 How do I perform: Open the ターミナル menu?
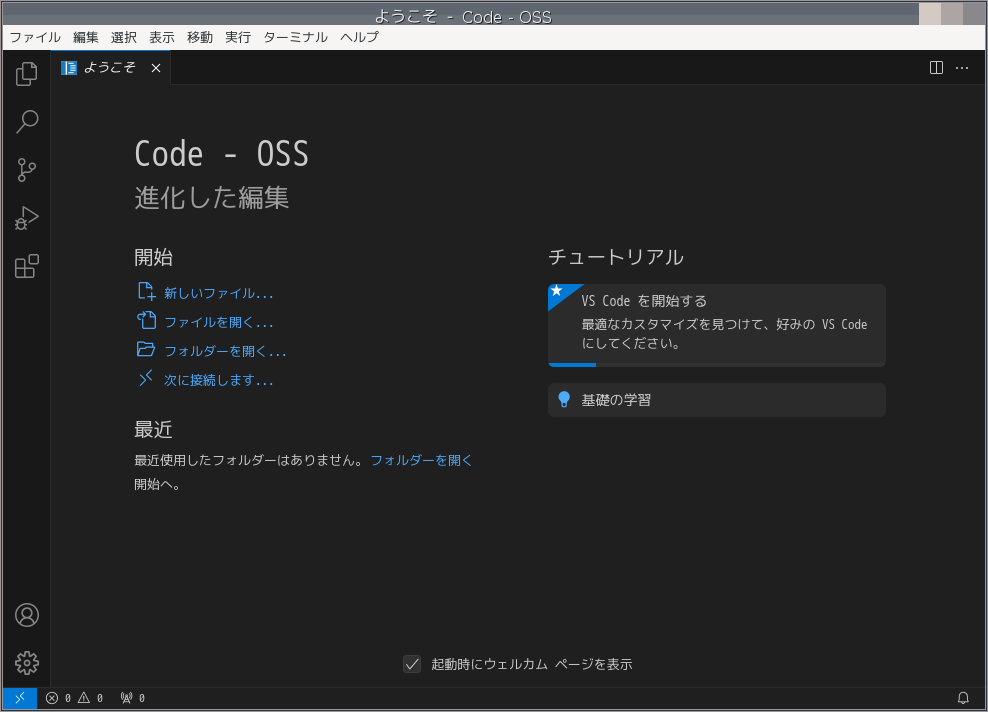point(296,37)
